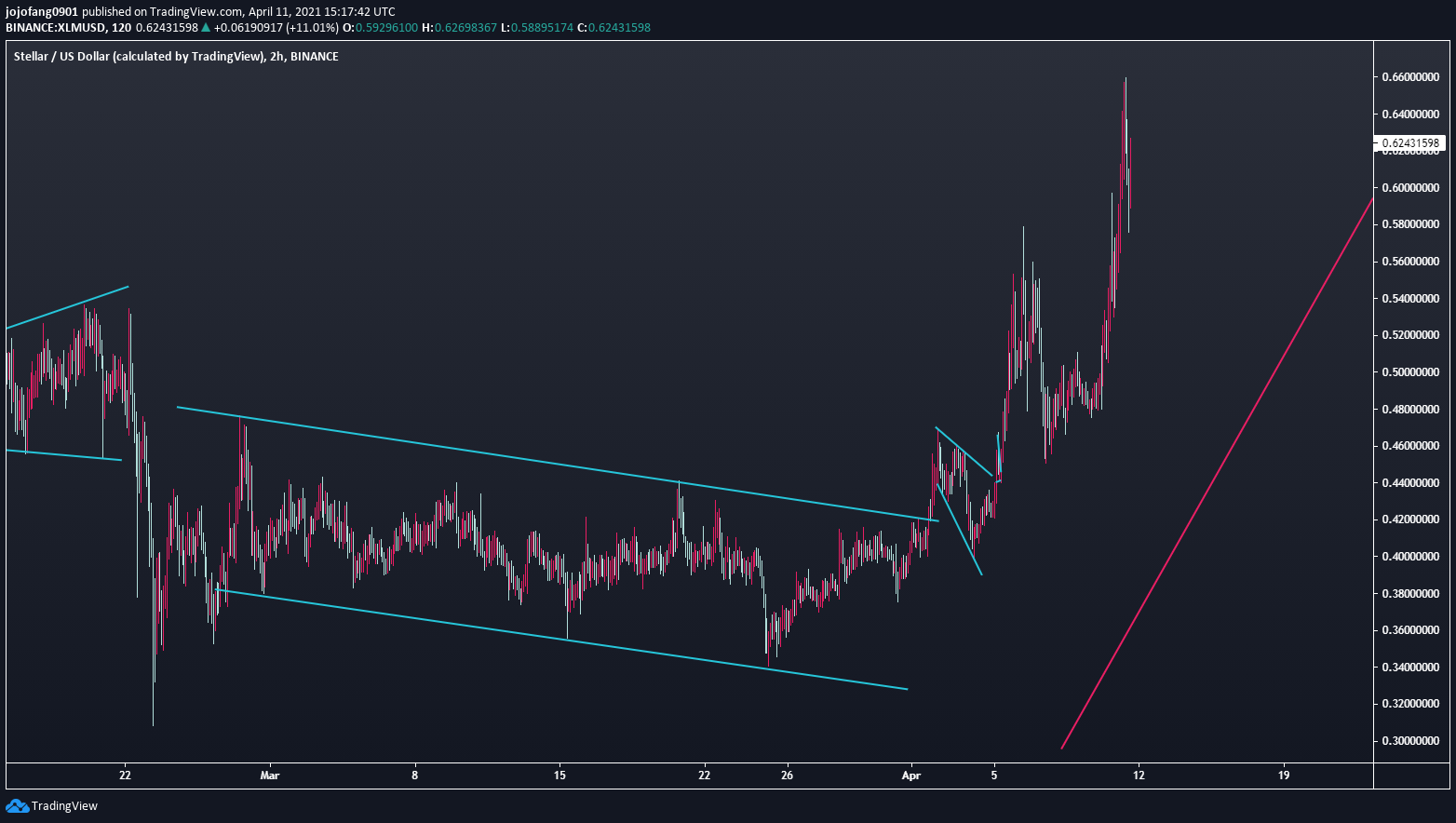
Task: Click the close price value C:0.62431598
Action: click(613, 28)
